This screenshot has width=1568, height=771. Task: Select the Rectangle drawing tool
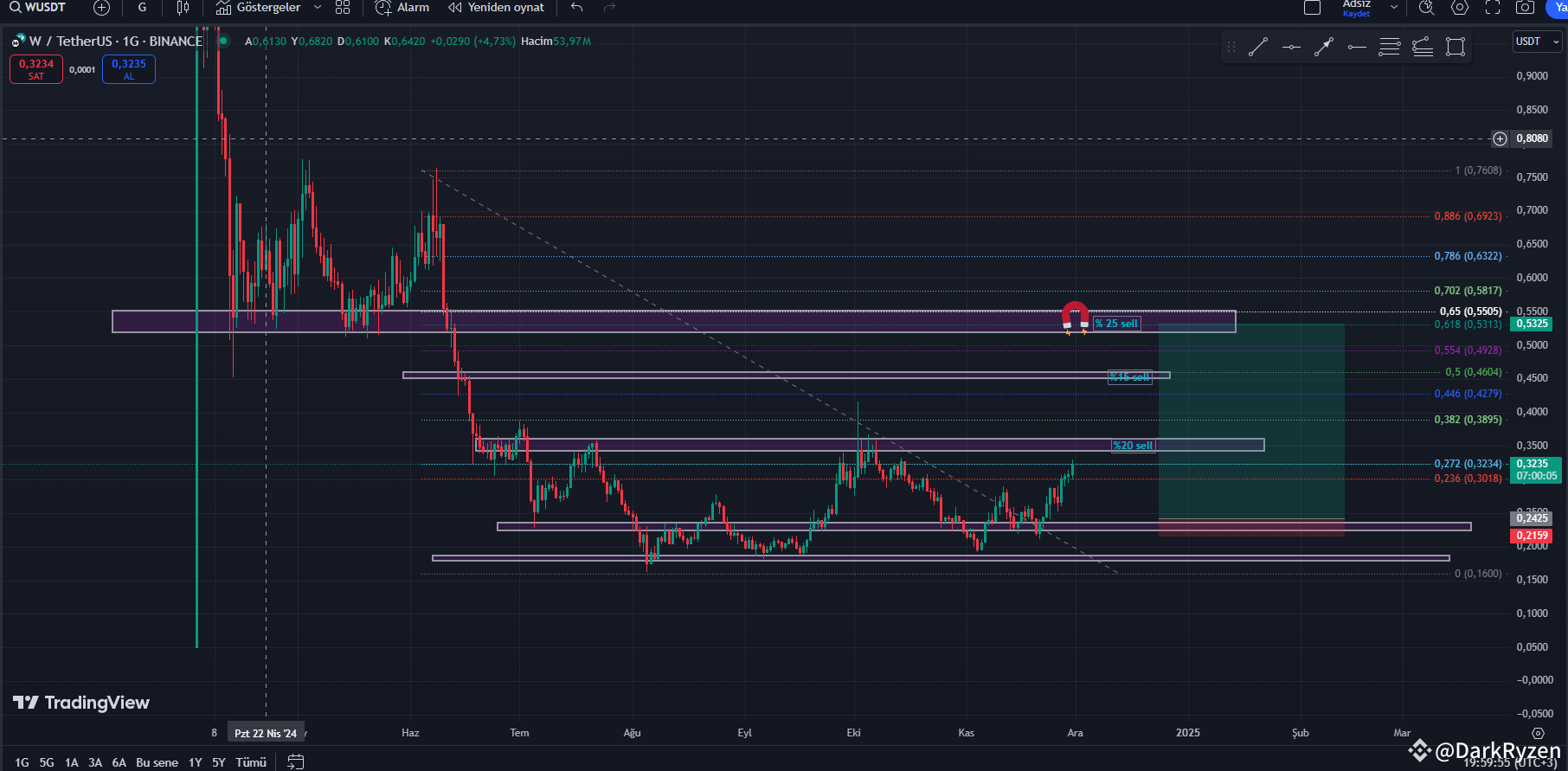point(1456,47)
